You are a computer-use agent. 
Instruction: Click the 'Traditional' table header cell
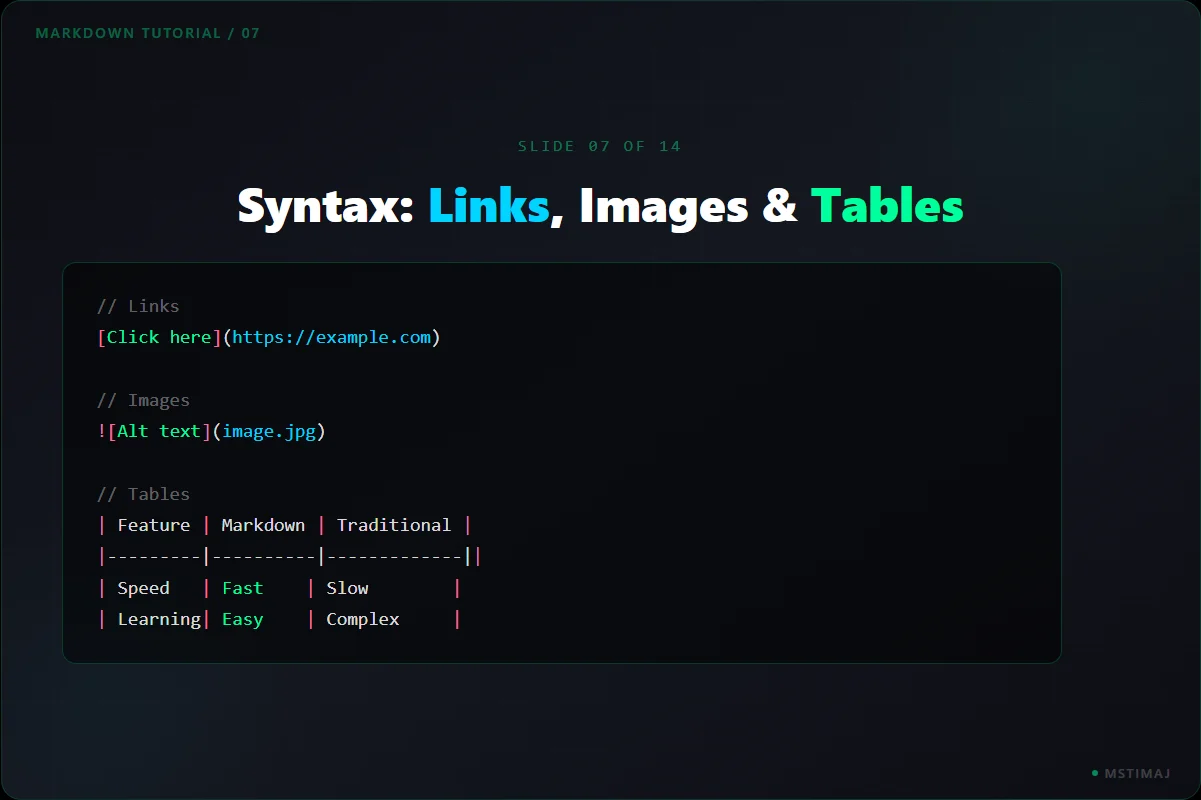pyautogui.click(x=394, y=525)
